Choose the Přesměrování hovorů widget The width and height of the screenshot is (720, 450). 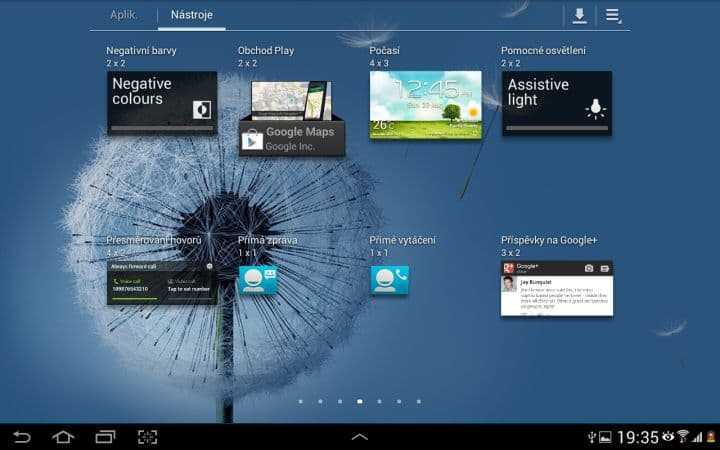pyautogui.click(x=161, y=283)
